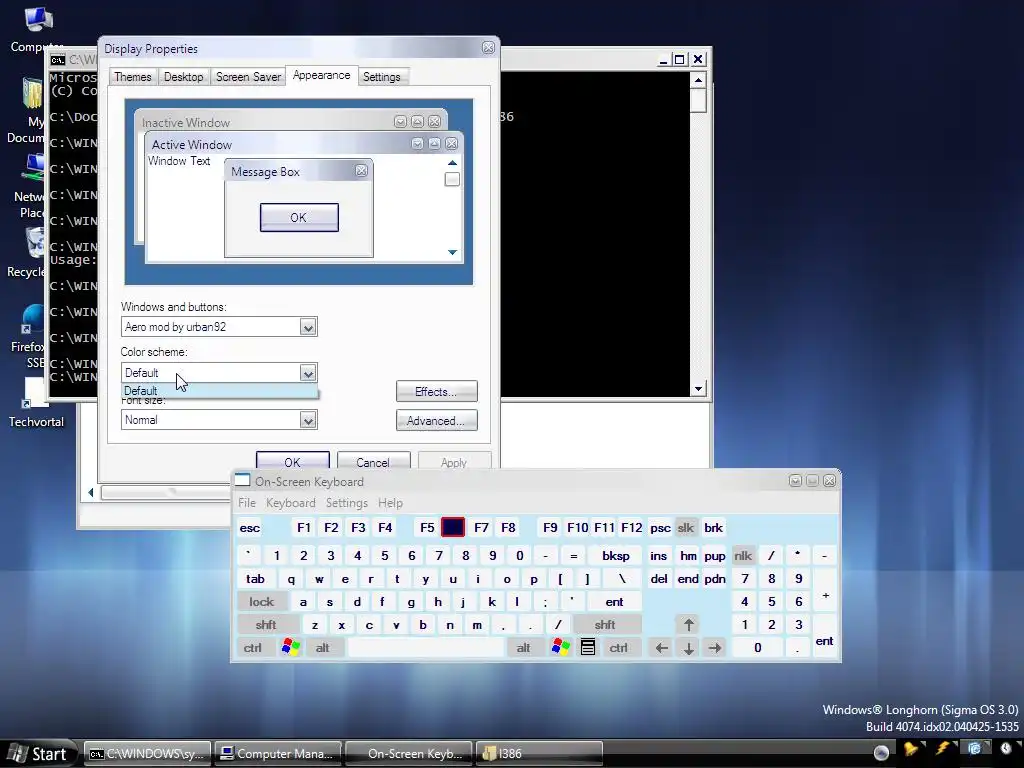Toggle the right shft key on keyboard
Screen dimensions: 1024x768
coord(605,624)
